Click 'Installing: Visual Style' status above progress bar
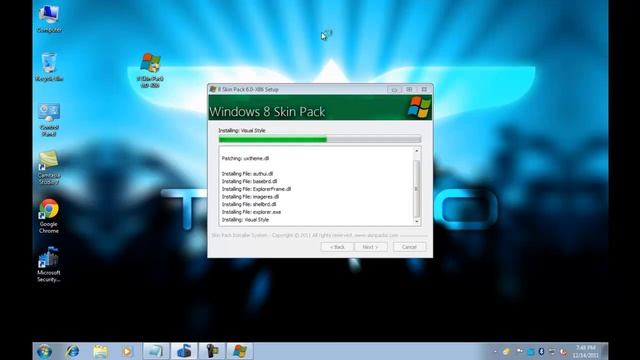The image size is (640, 360). (242, 131)
